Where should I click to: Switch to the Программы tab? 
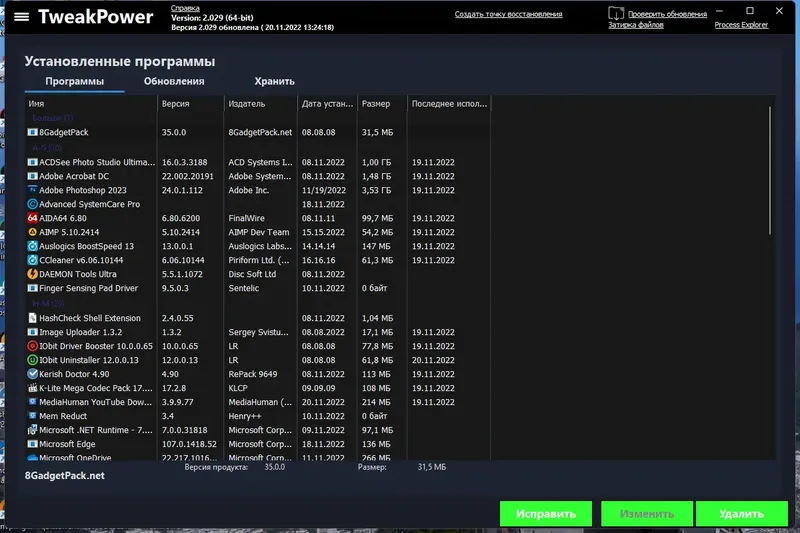(74, 82)
